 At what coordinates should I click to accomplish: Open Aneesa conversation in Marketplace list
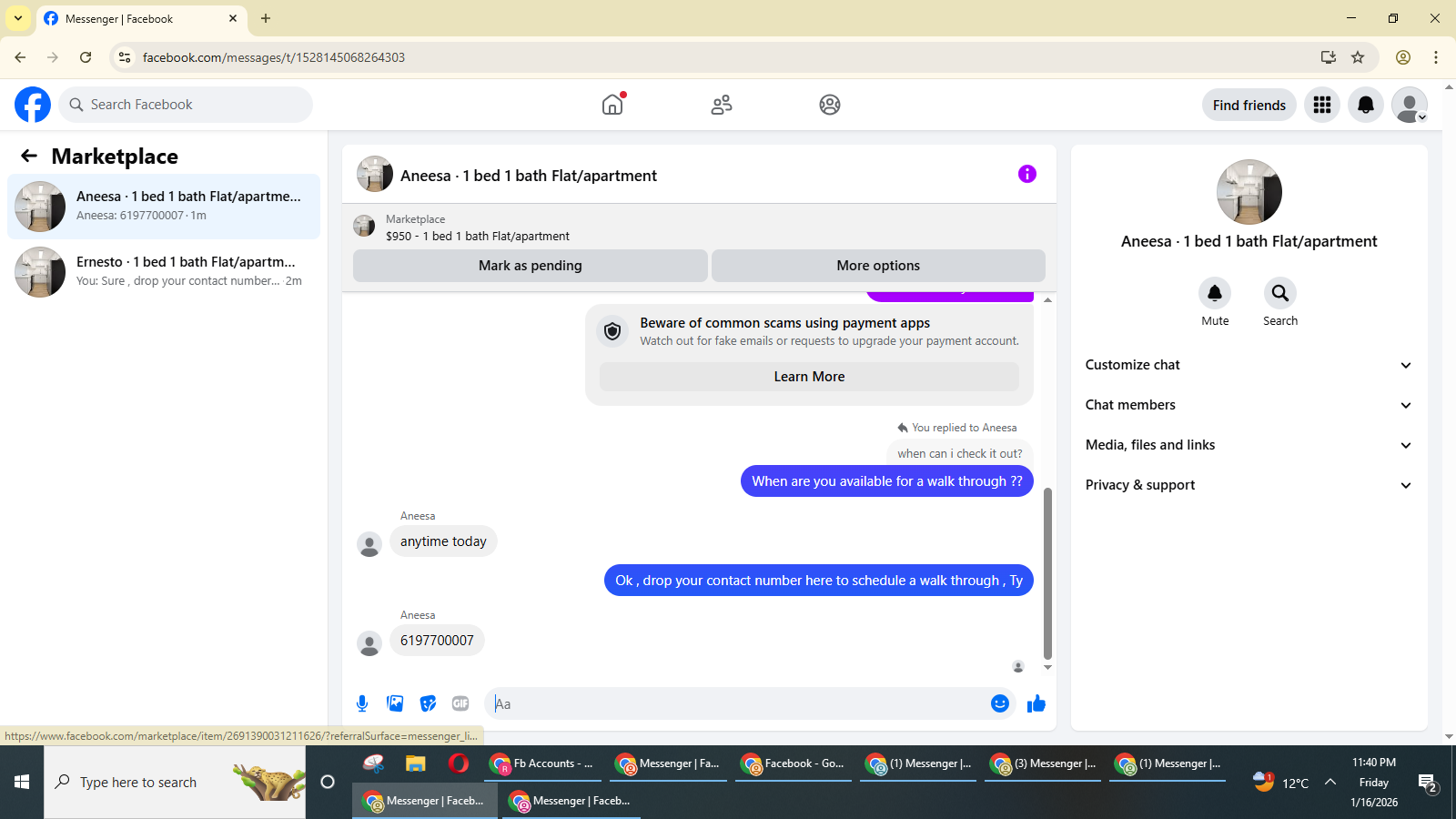pos(164,207)
